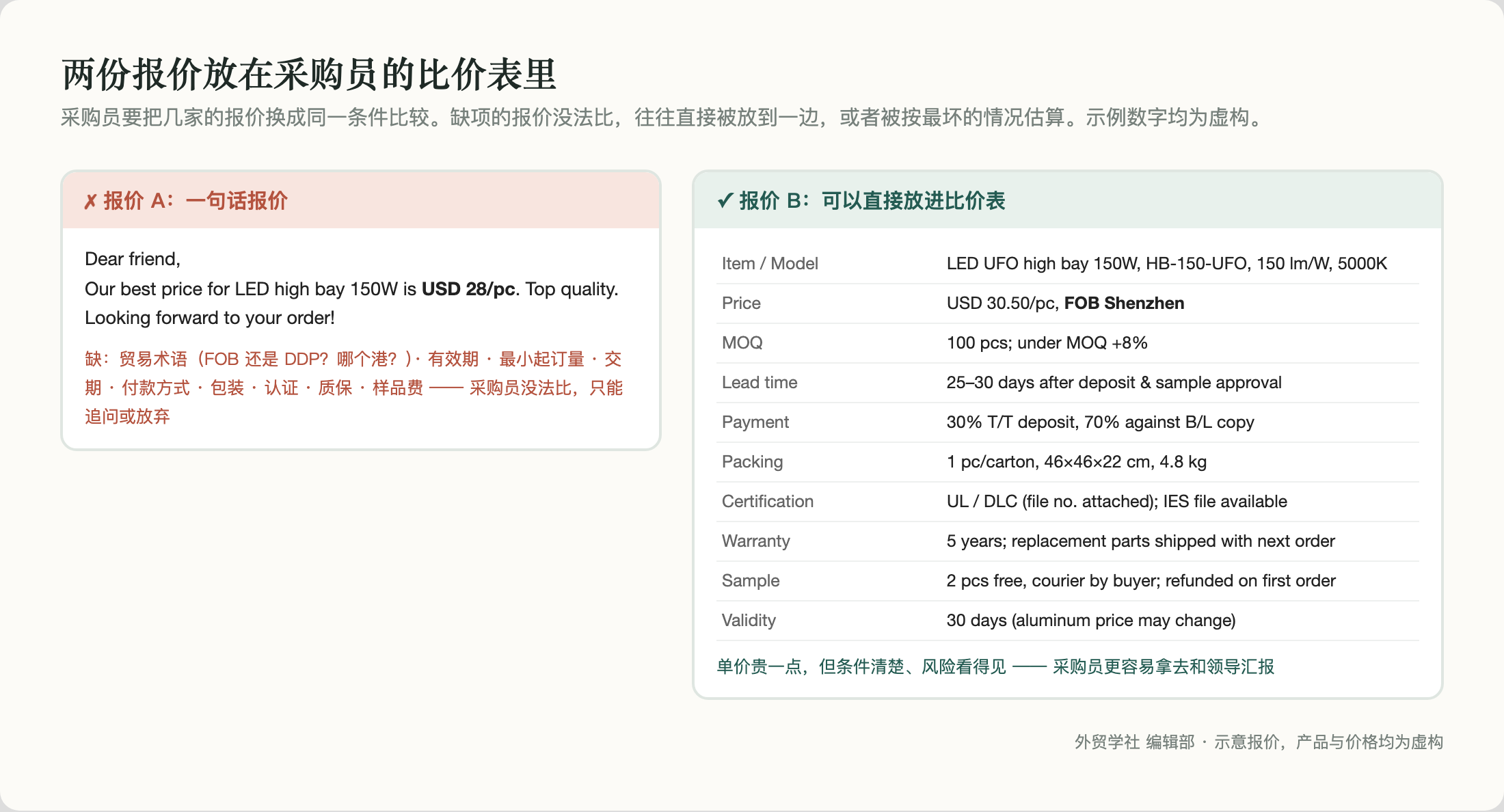Click the 'Packing' row label
Screen dimensions: 1504x812
tap(752, 462)
